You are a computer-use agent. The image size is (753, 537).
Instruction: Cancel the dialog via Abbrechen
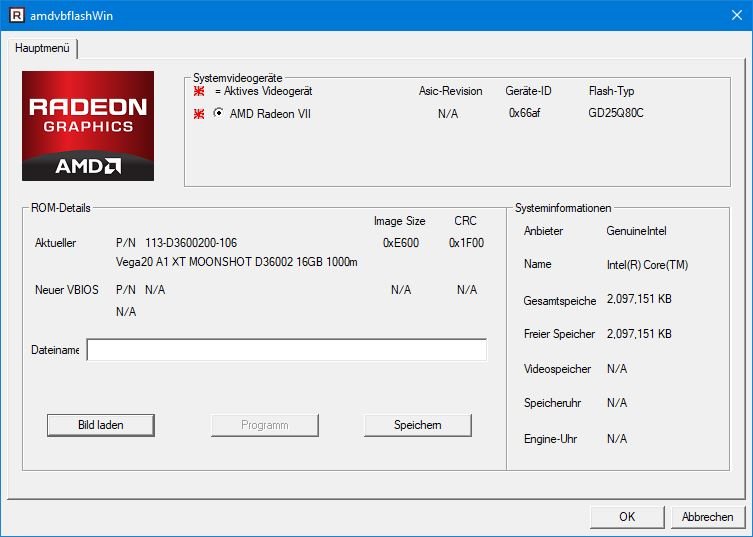pyautogui.click(x=707, y=517)
